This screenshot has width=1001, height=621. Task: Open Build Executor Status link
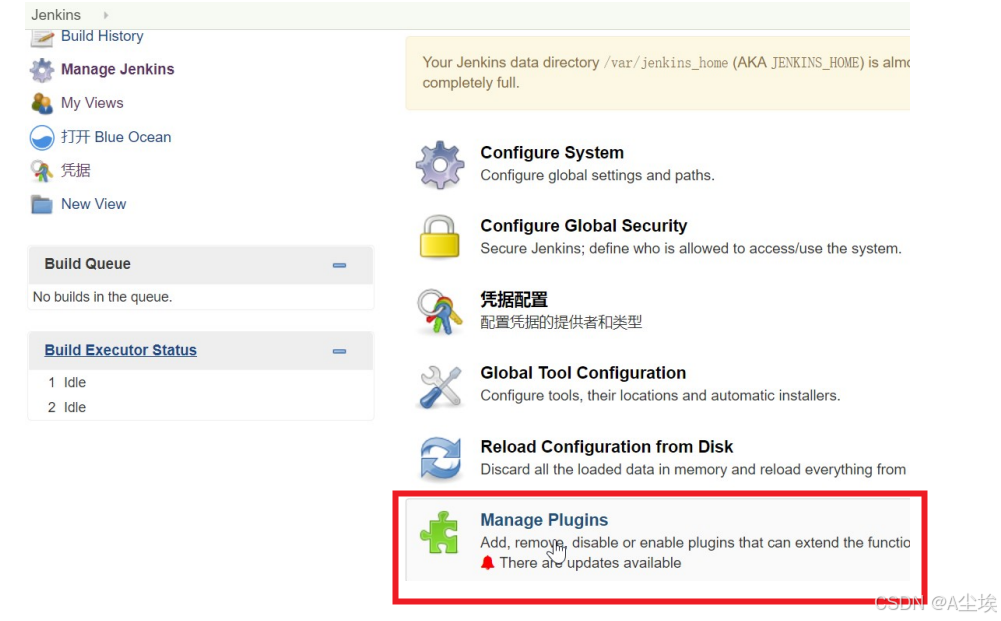click(121, 350)
